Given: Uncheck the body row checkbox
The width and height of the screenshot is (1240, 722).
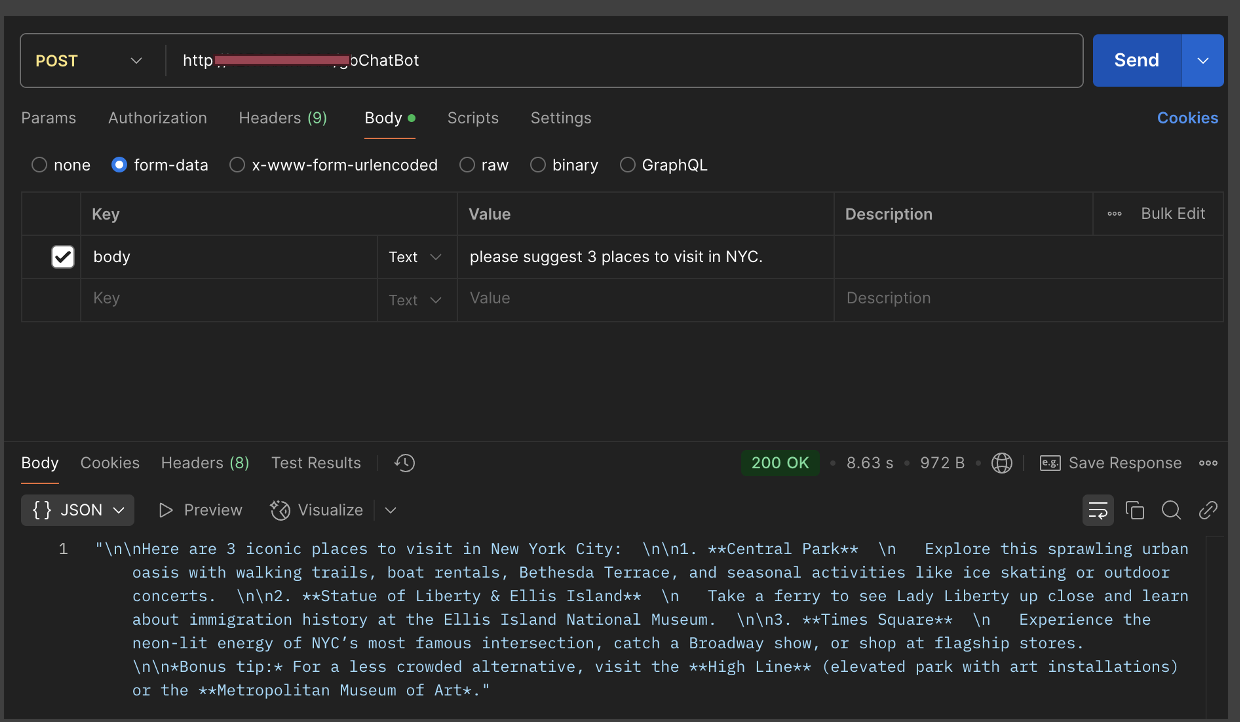Looking at the screenshot, I should click(x=63, y=257).
